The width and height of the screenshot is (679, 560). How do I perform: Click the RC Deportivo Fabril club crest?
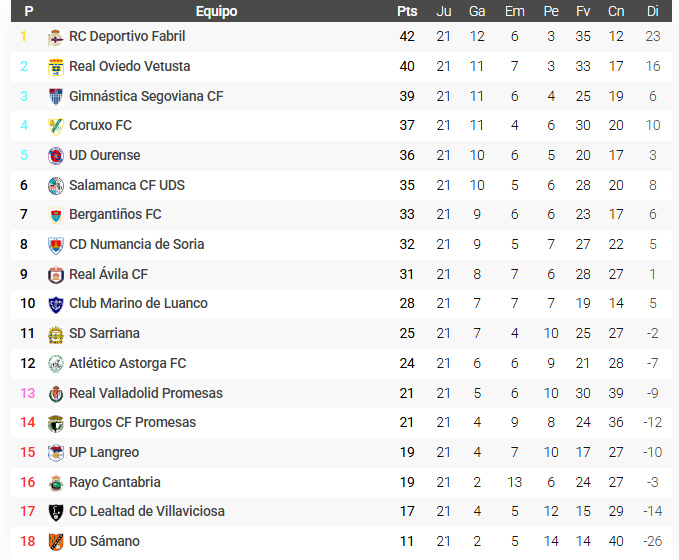pyautogui.click(x=56, y=37)
